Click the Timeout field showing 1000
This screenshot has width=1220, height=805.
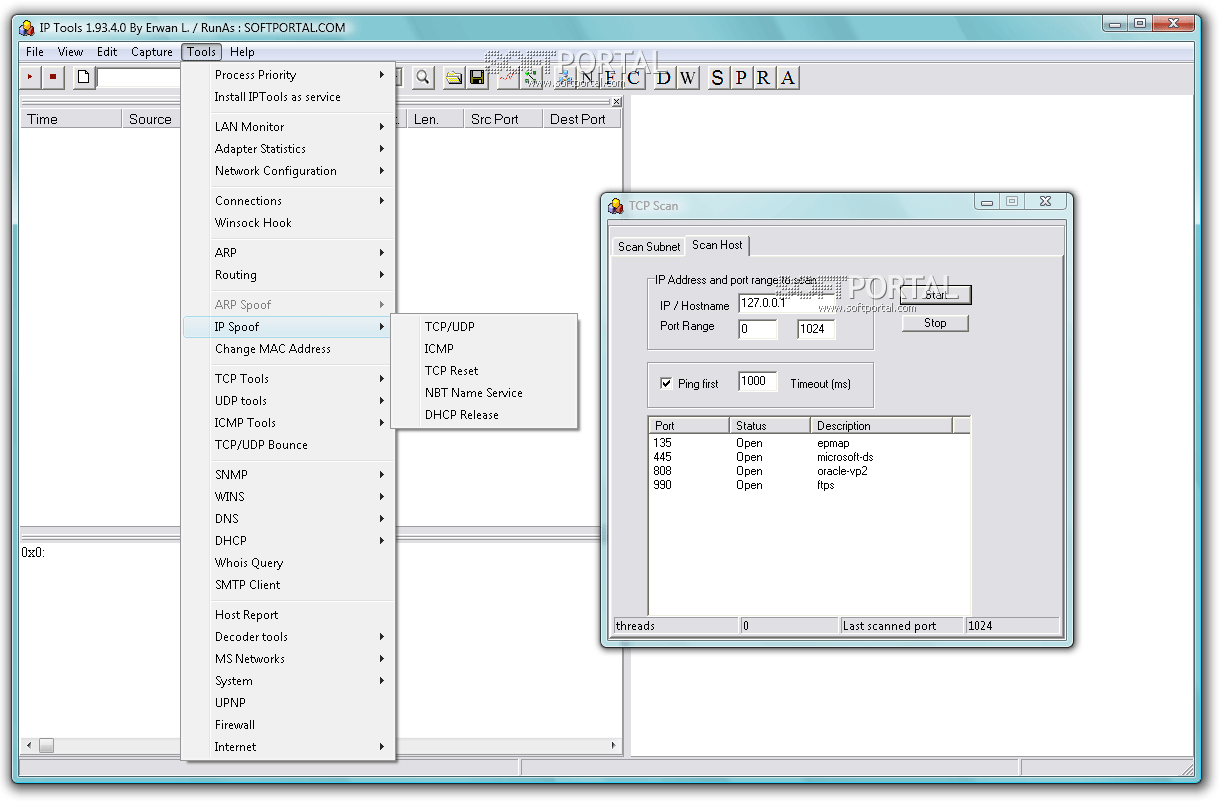tap(758, 382)
